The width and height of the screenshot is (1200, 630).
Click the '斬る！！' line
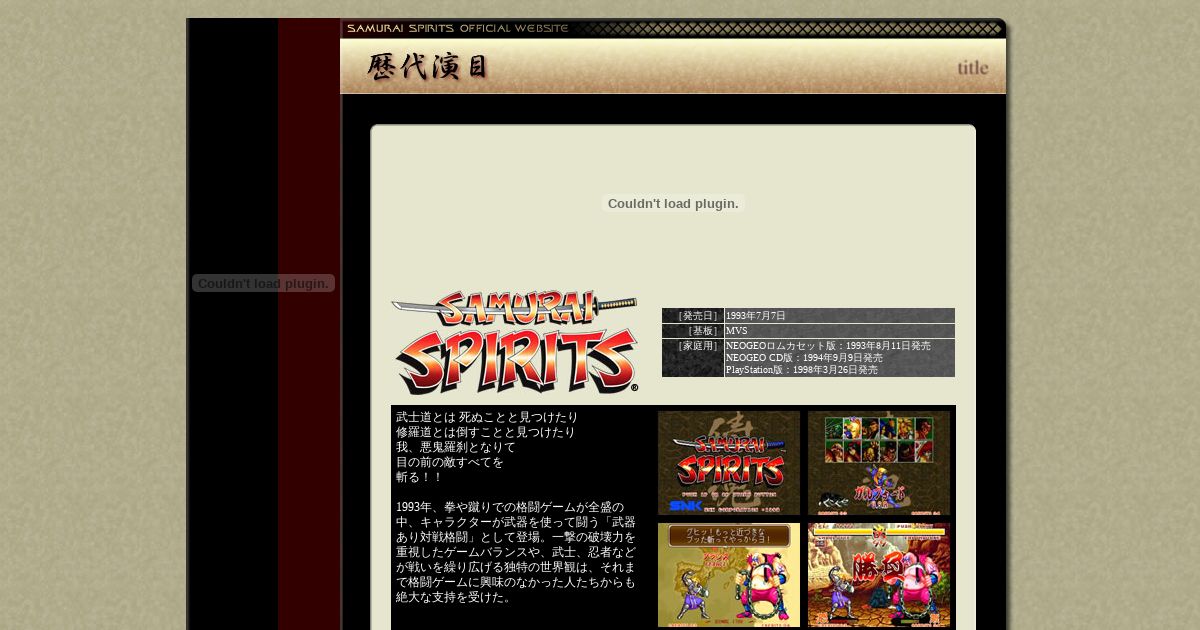(x=419, y=477)
